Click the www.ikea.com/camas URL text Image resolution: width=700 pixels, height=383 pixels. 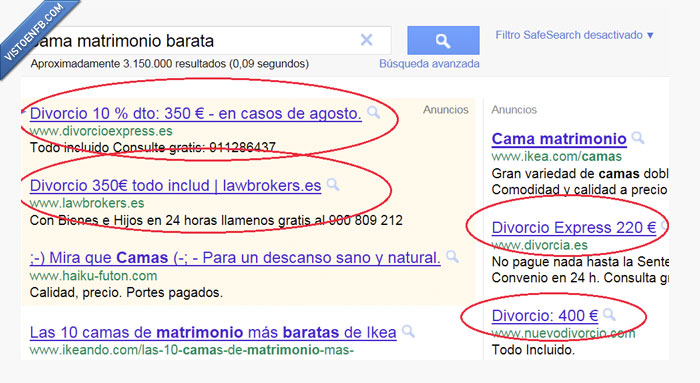[557, 157]
